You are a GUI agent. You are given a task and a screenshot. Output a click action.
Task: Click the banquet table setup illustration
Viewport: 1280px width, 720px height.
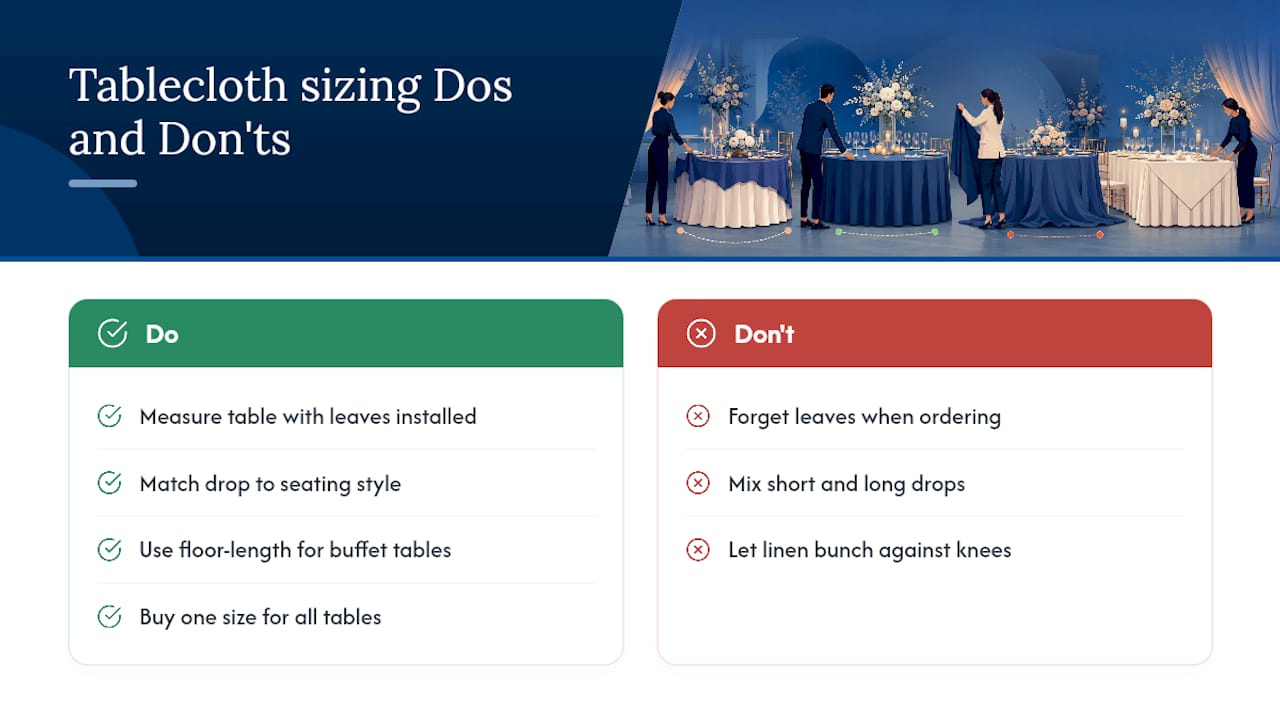(x=945, y=129)
